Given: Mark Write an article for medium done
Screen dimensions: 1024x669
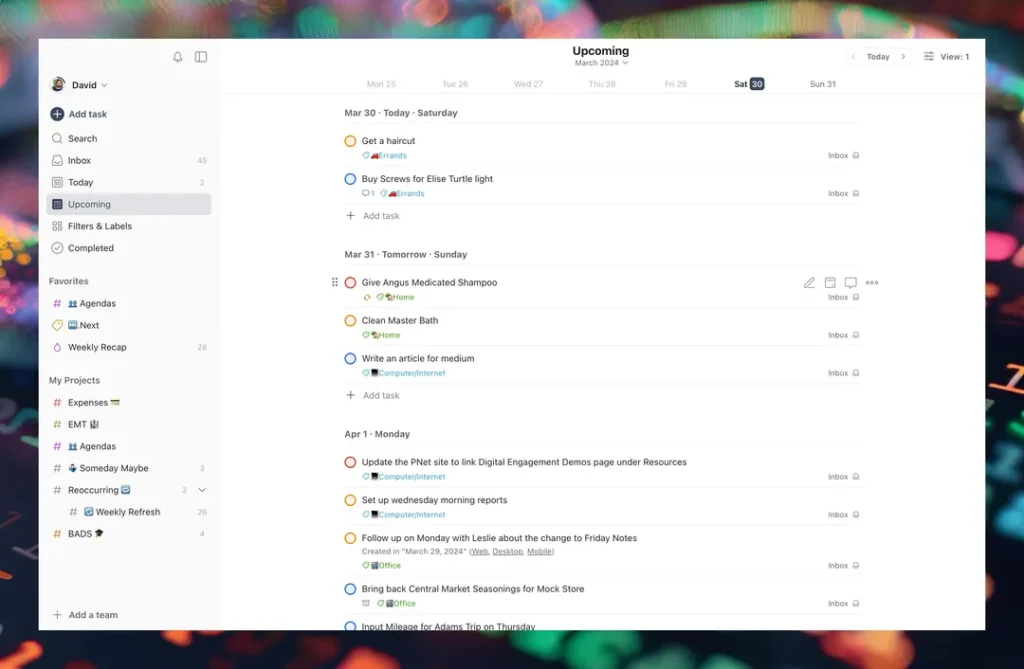Looking at the screenshot, I should pos(350,359).
